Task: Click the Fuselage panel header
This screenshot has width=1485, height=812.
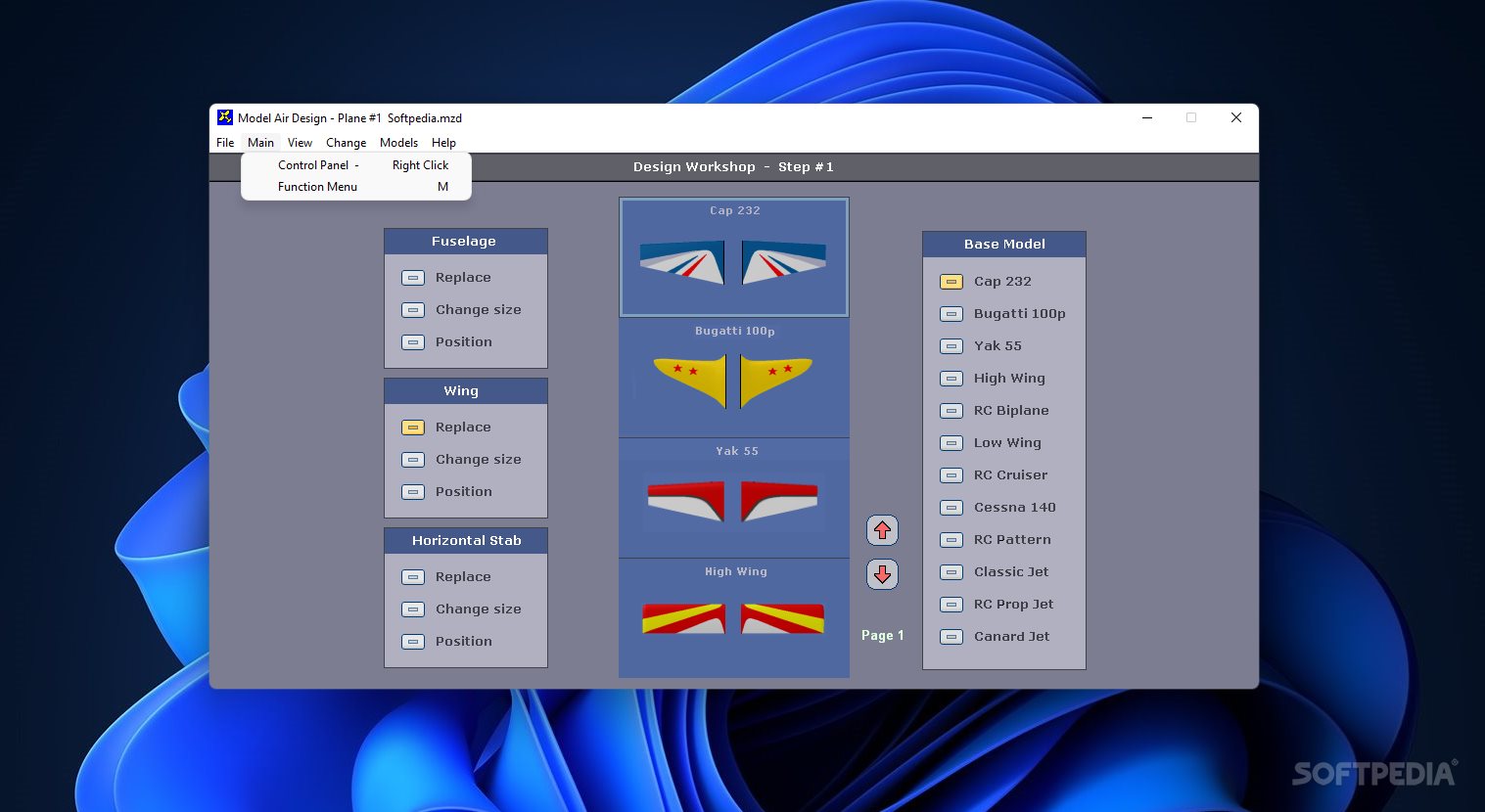Action: [x=466, y=242]
